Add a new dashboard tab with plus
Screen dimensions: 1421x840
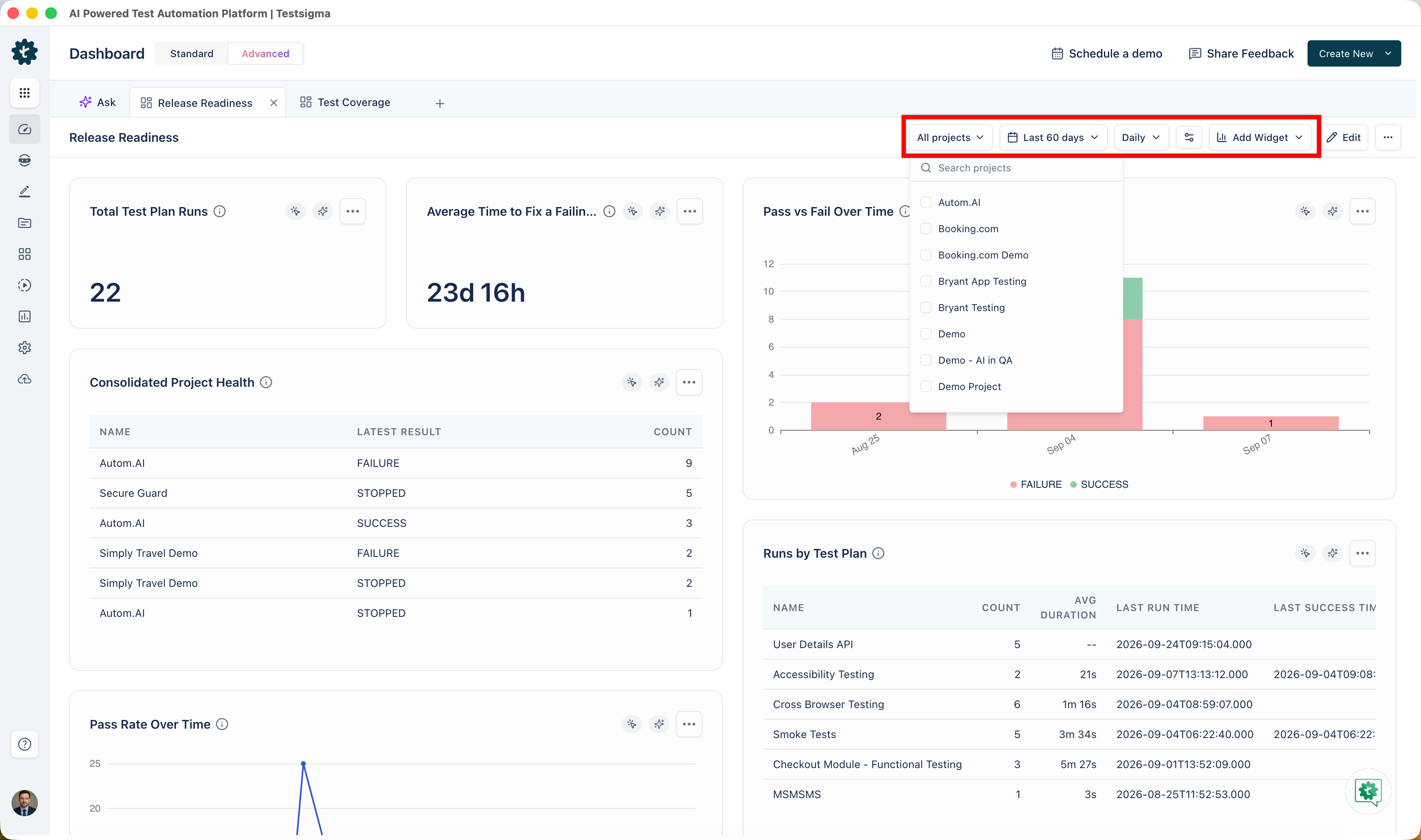440,103
